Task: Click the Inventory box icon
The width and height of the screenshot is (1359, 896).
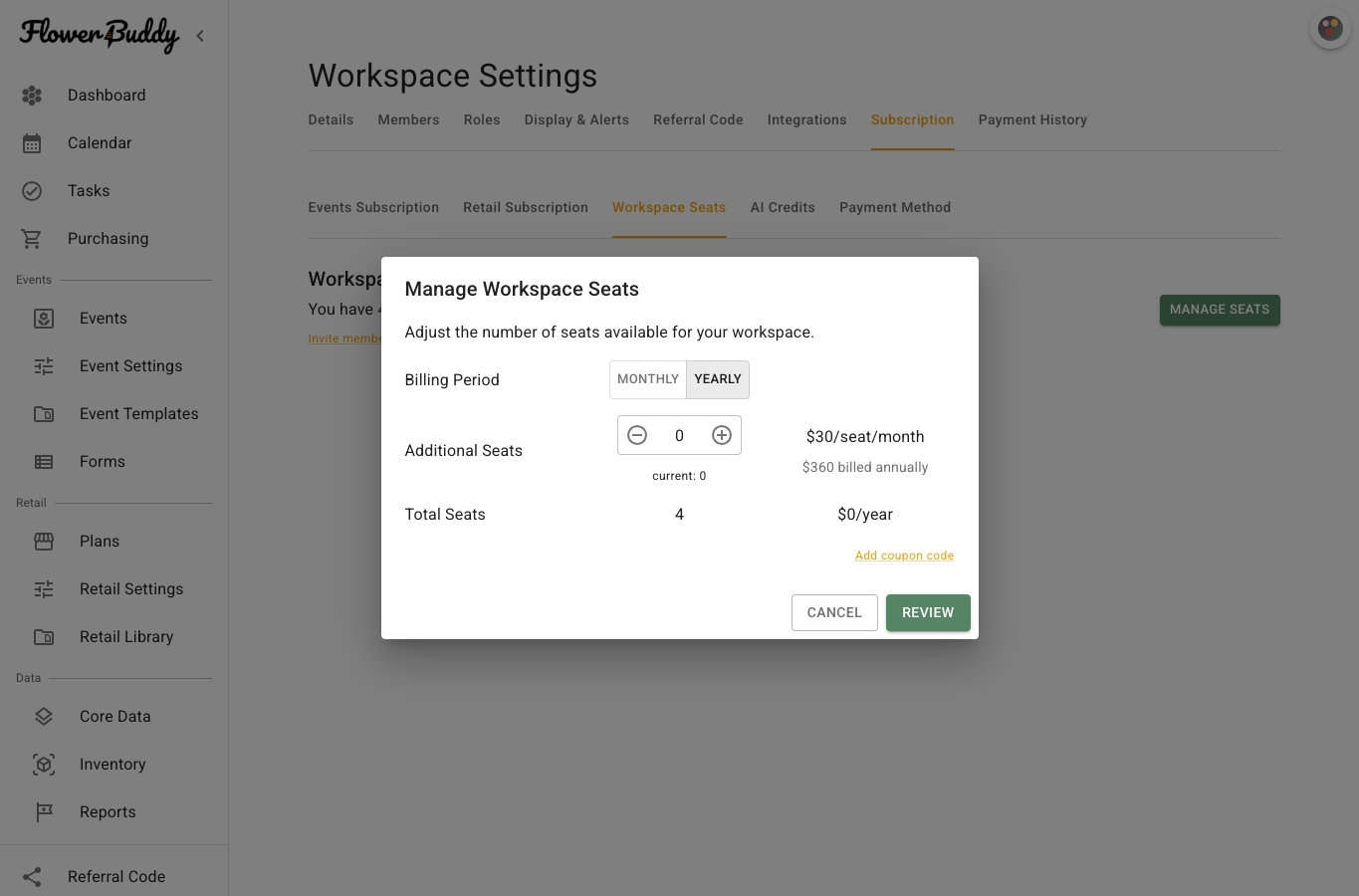Action: 44,765
